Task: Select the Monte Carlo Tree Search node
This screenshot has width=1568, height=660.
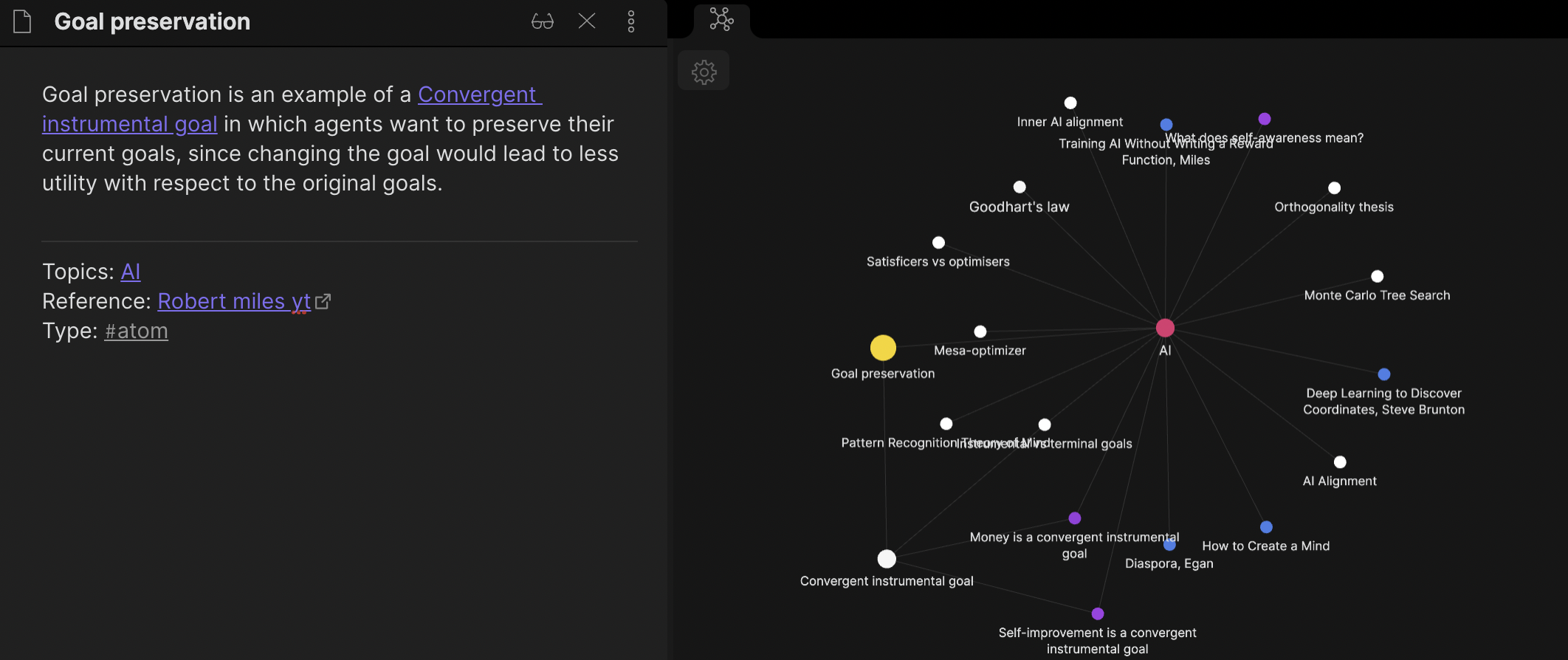Action: 1377,276
